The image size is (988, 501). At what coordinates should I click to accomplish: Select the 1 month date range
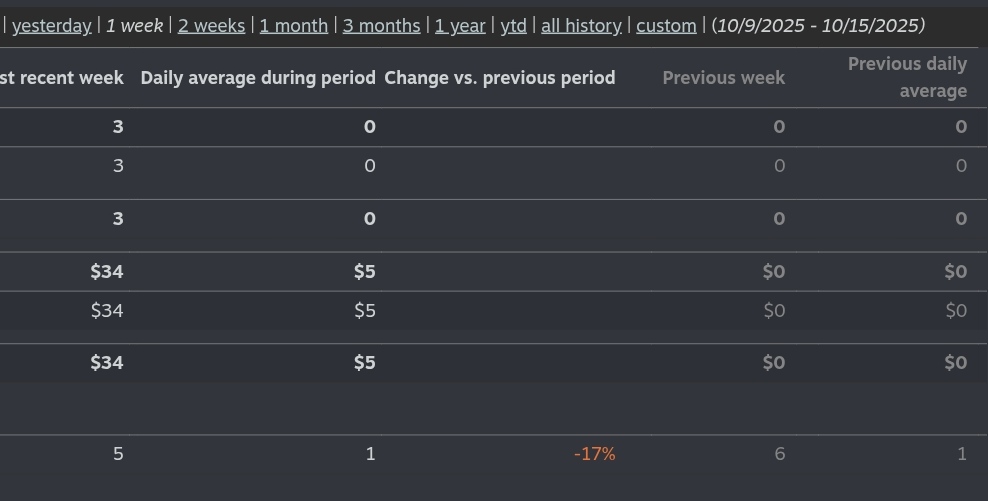coord(294,26)
